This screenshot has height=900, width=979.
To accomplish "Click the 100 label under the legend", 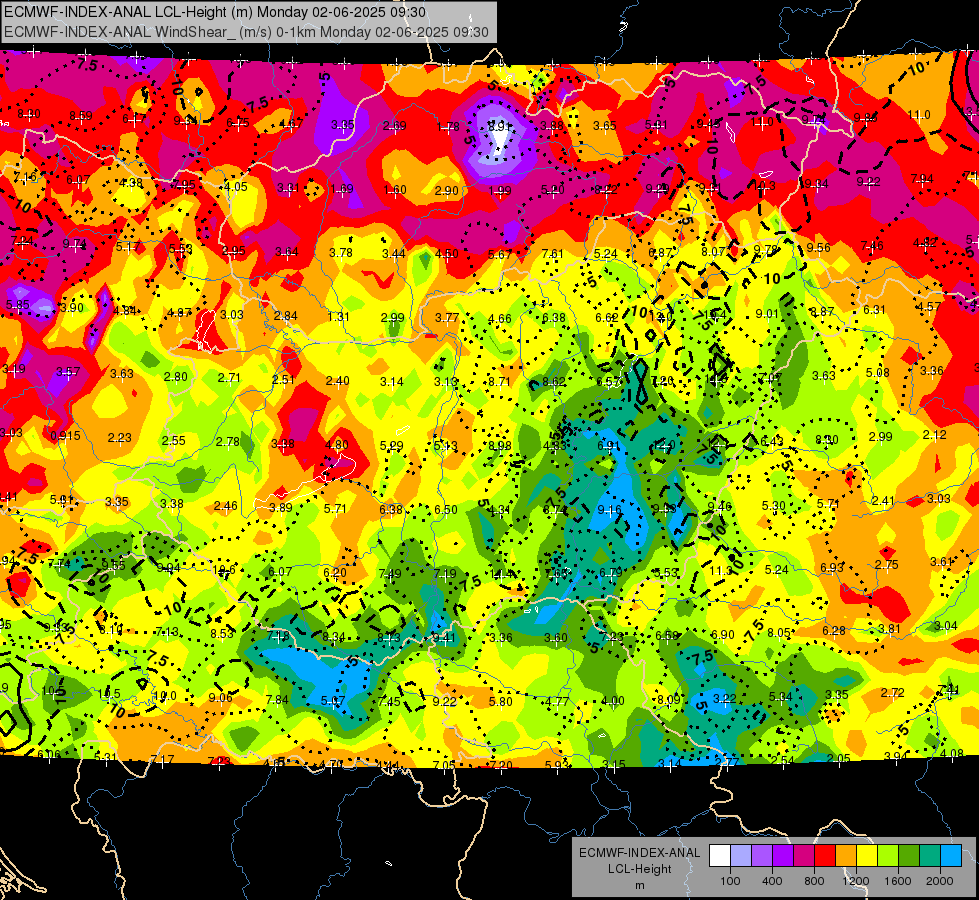I will pyautogui.click(x=730, y=881).
